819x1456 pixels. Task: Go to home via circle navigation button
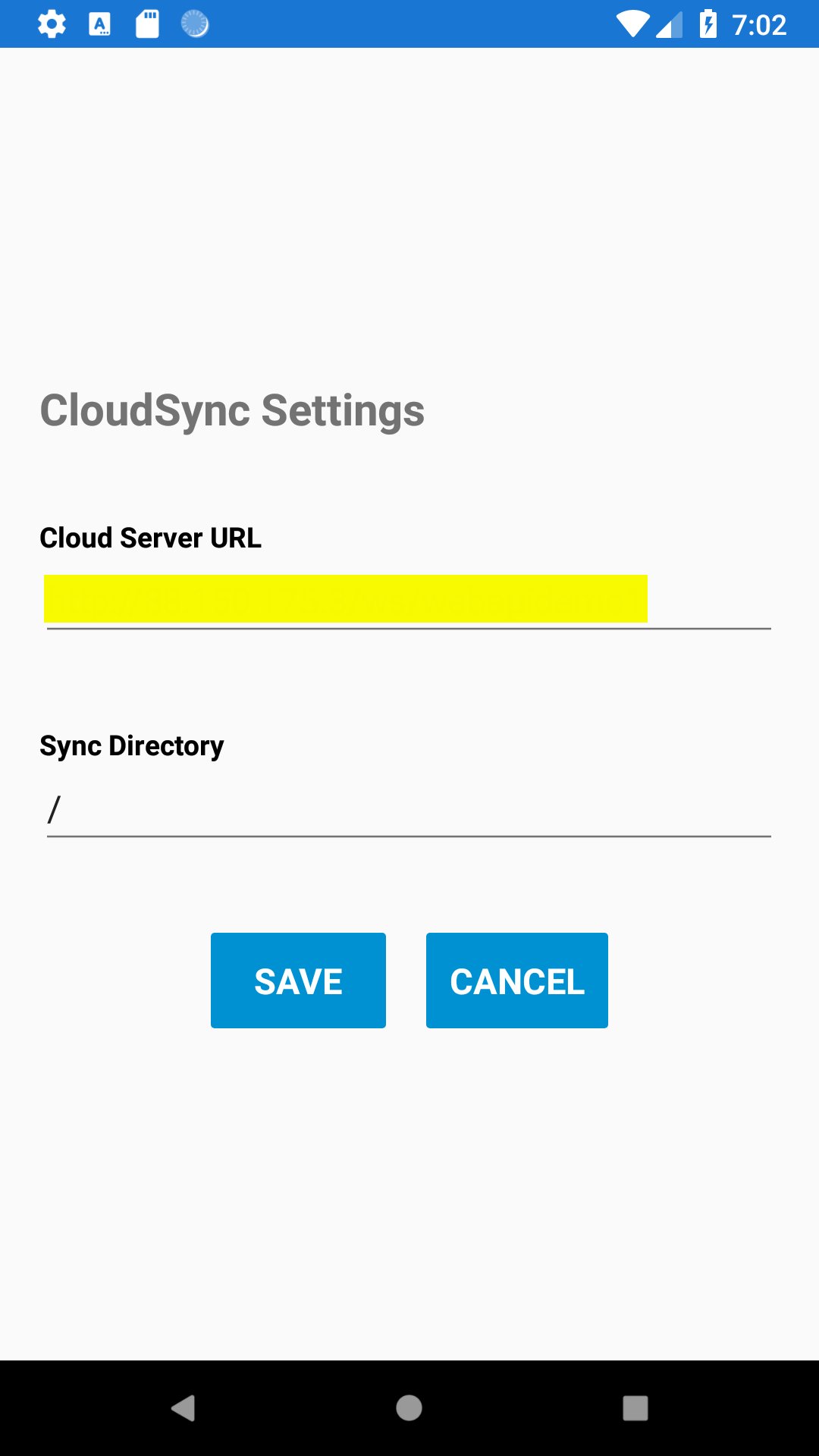tap(409, 1408)
